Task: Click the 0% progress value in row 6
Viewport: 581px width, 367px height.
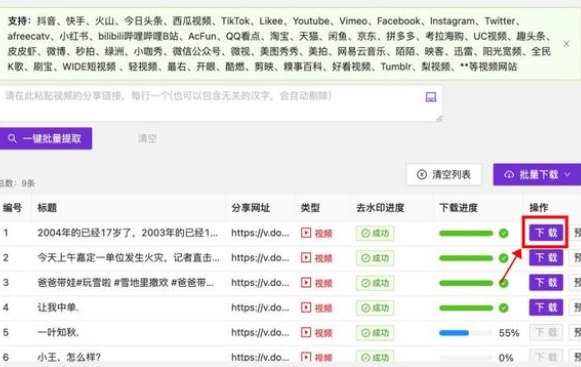Action: click(x=506, y=358)
